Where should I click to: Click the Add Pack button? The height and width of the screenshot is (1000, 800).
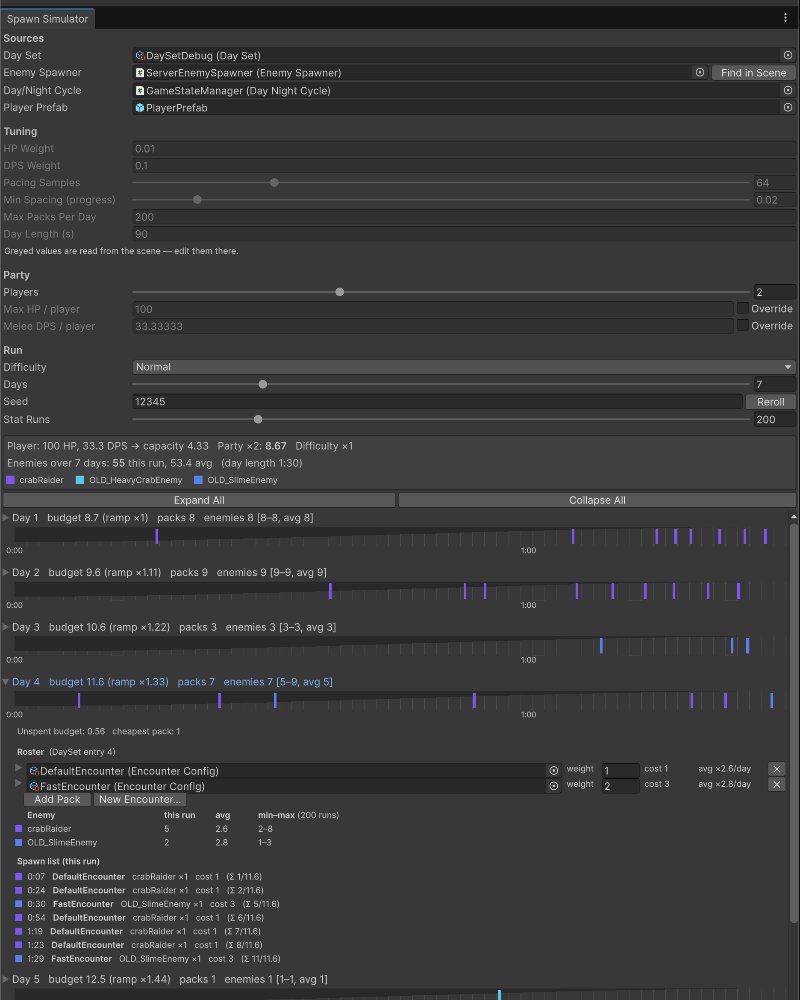tap(57, 800)
